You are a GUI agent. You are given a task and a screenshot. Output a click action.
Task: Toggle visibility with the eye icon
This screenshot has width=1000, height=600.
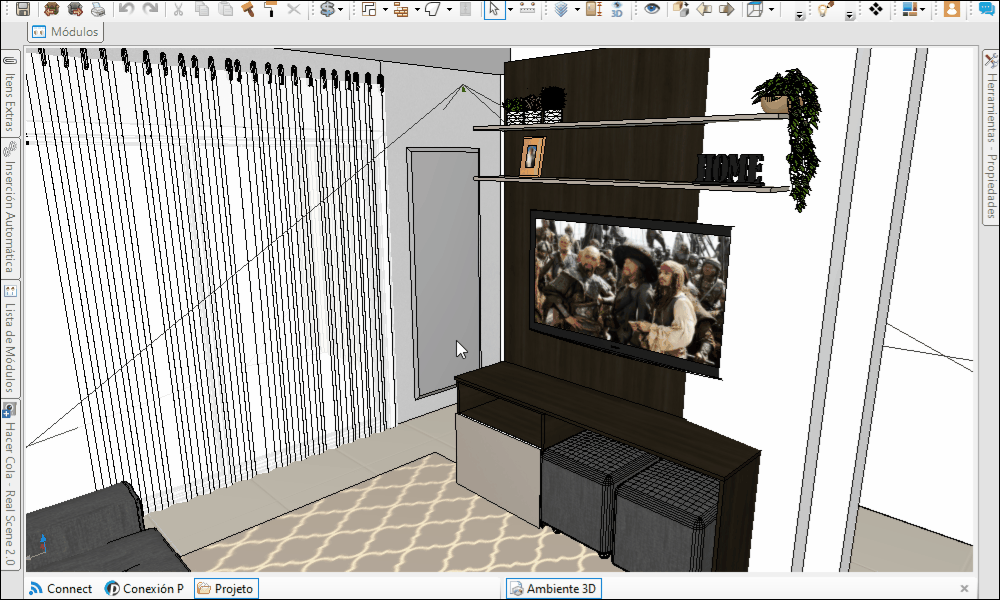[x=652, y=10]
